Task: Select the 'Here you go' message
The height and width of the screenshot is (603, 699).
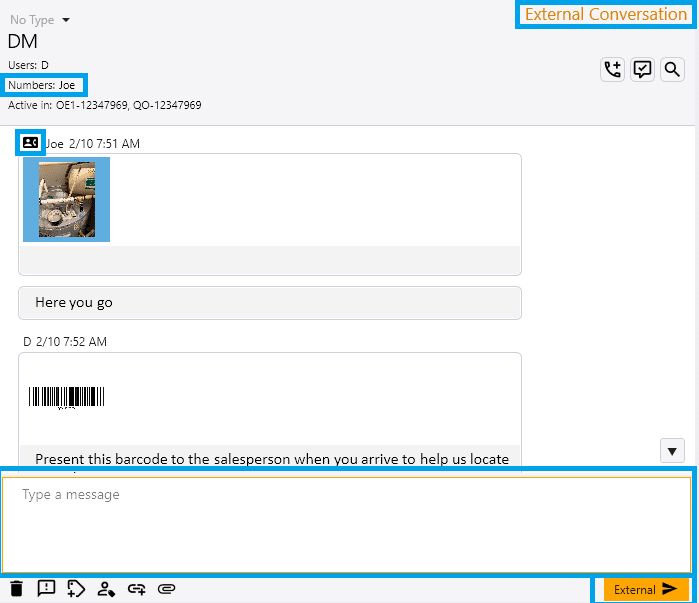Action: [269, 302]
